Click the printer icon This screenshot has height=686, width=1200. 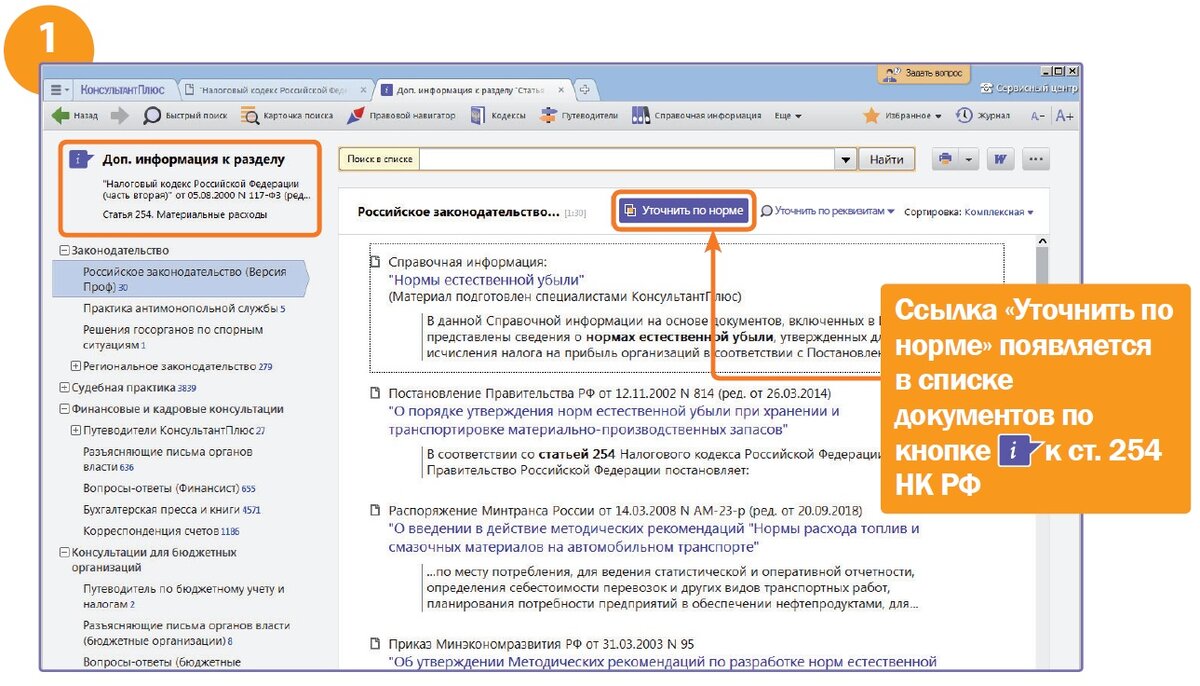pyautogui.click(x=945, y=160)
